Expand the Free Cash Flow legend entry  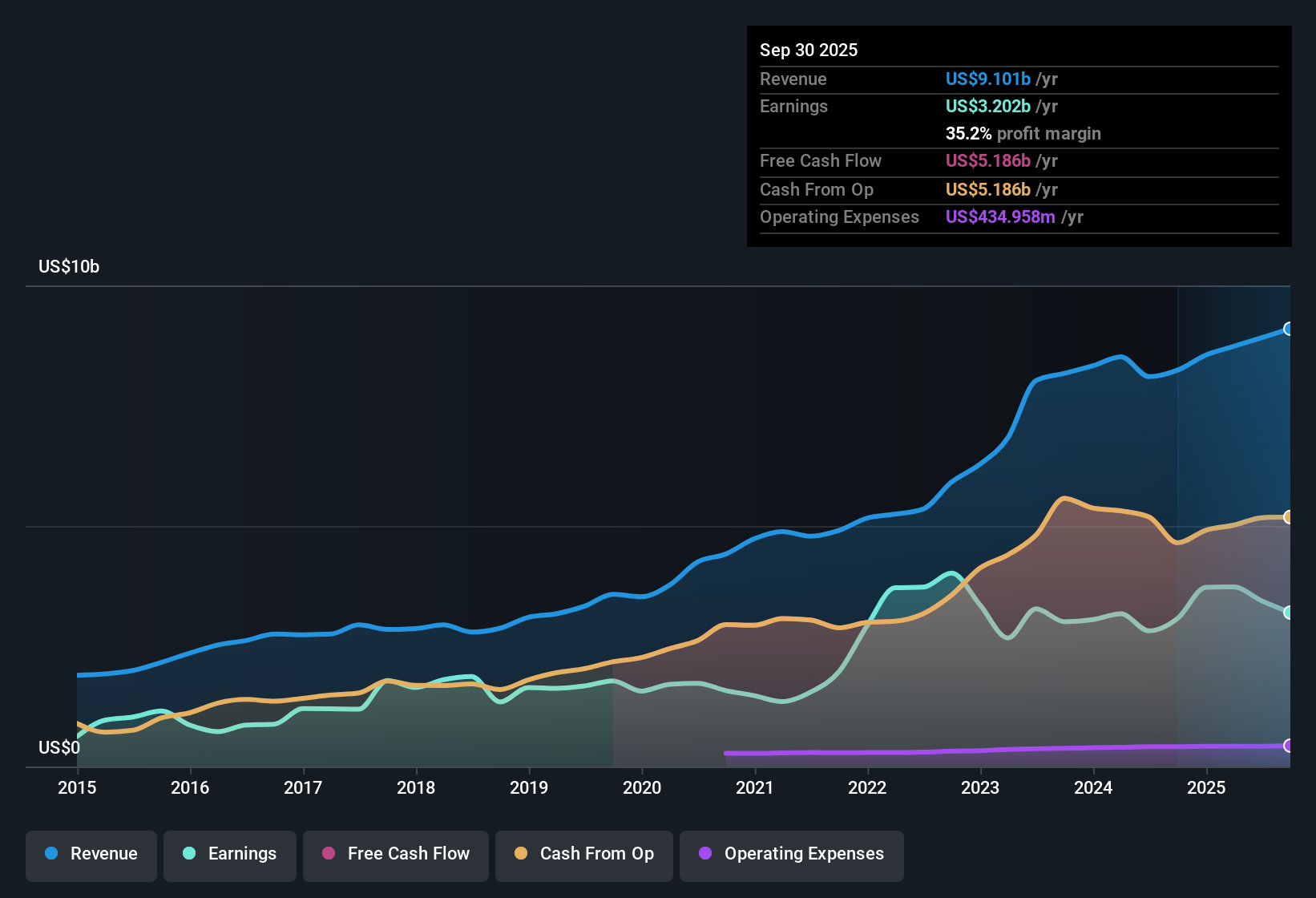[395, 854]
